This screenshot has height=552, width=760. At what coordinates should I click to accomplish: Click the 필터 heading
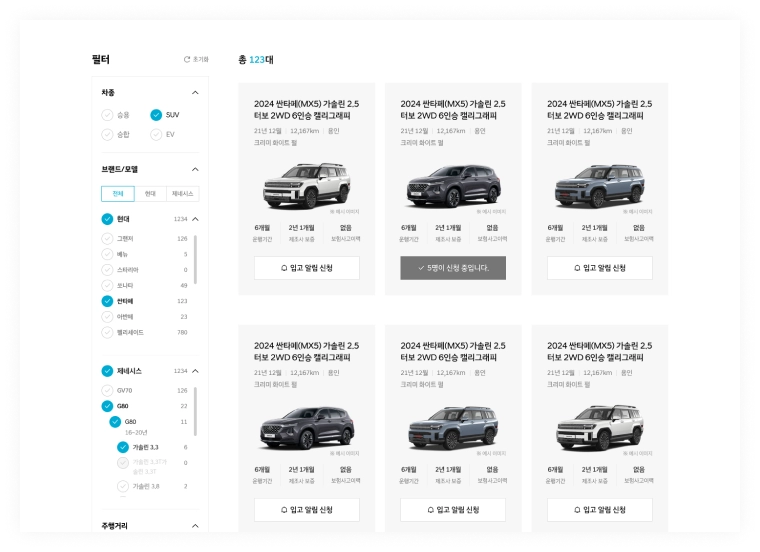[x=101, y=60]
